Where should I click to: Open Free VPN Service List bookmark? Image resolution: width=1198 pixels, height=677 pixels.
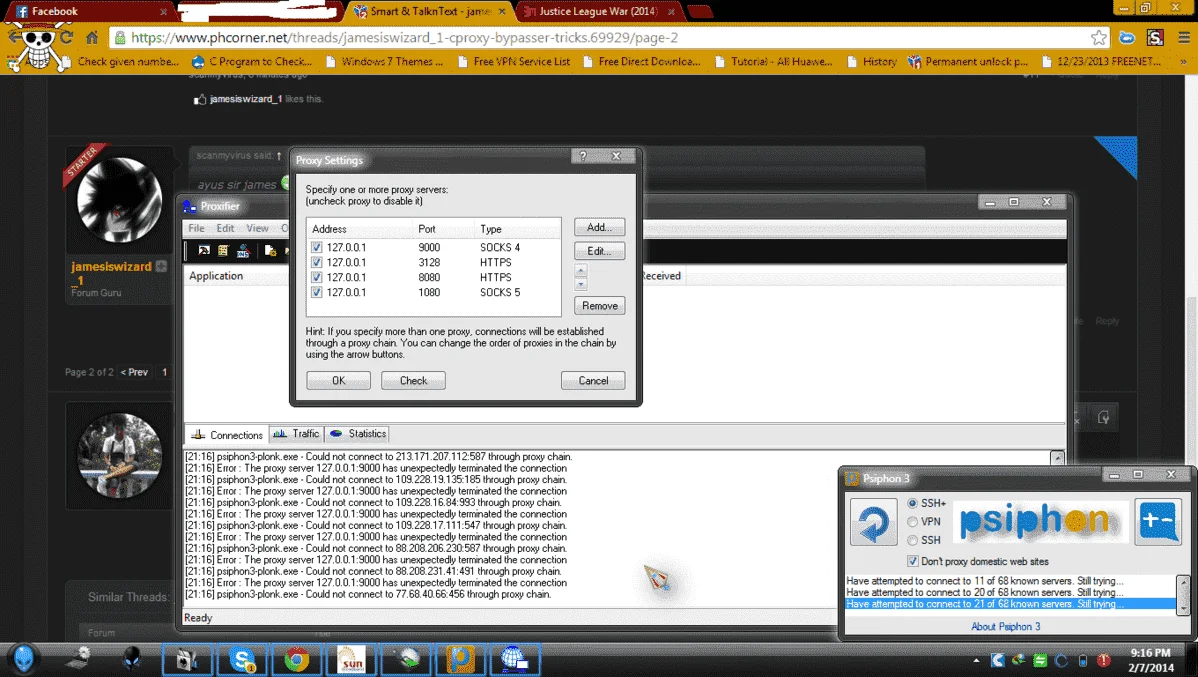click(x=513, y=61)
